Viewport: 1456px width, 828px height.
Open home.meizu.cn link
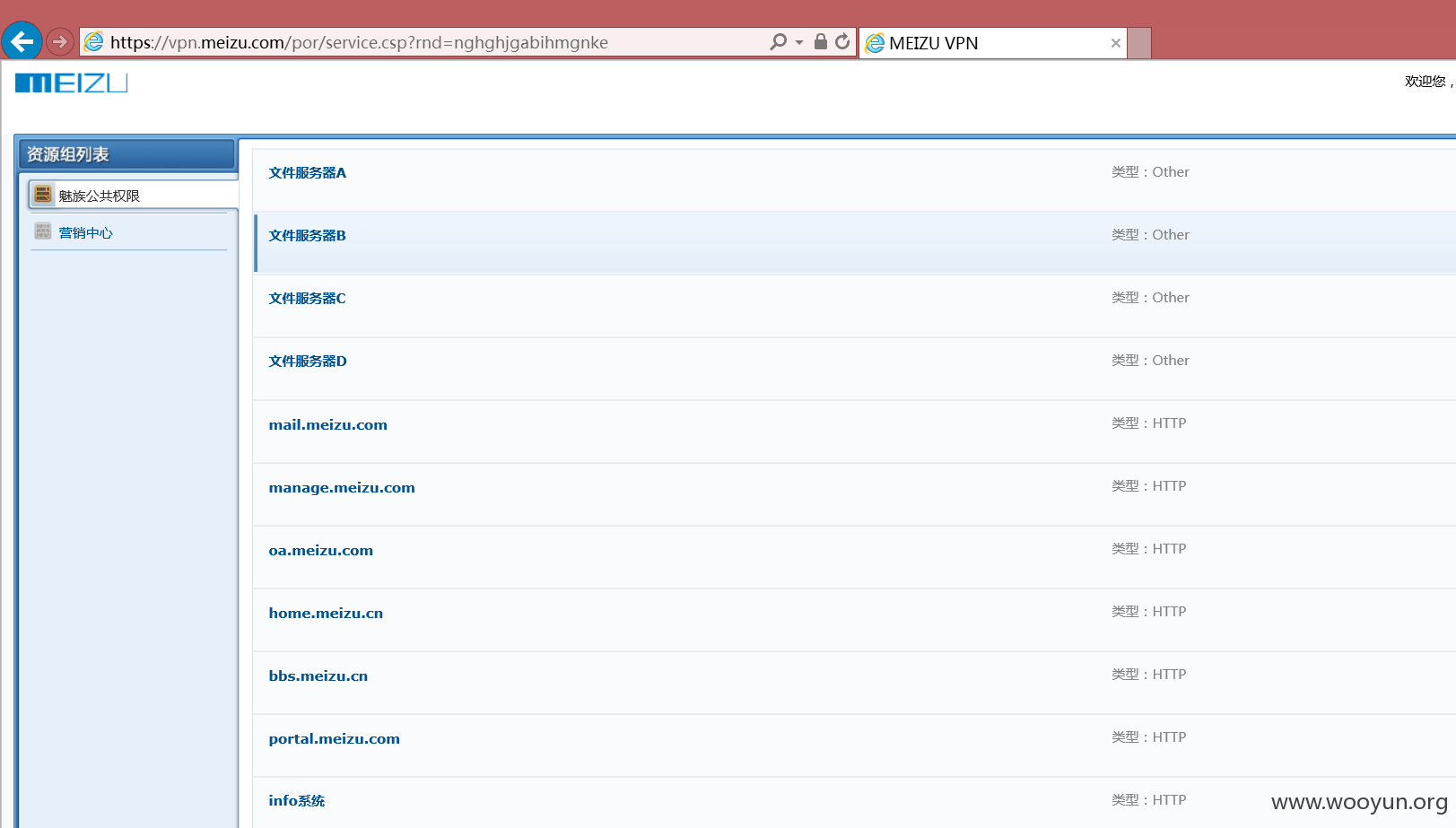point(326,613)
